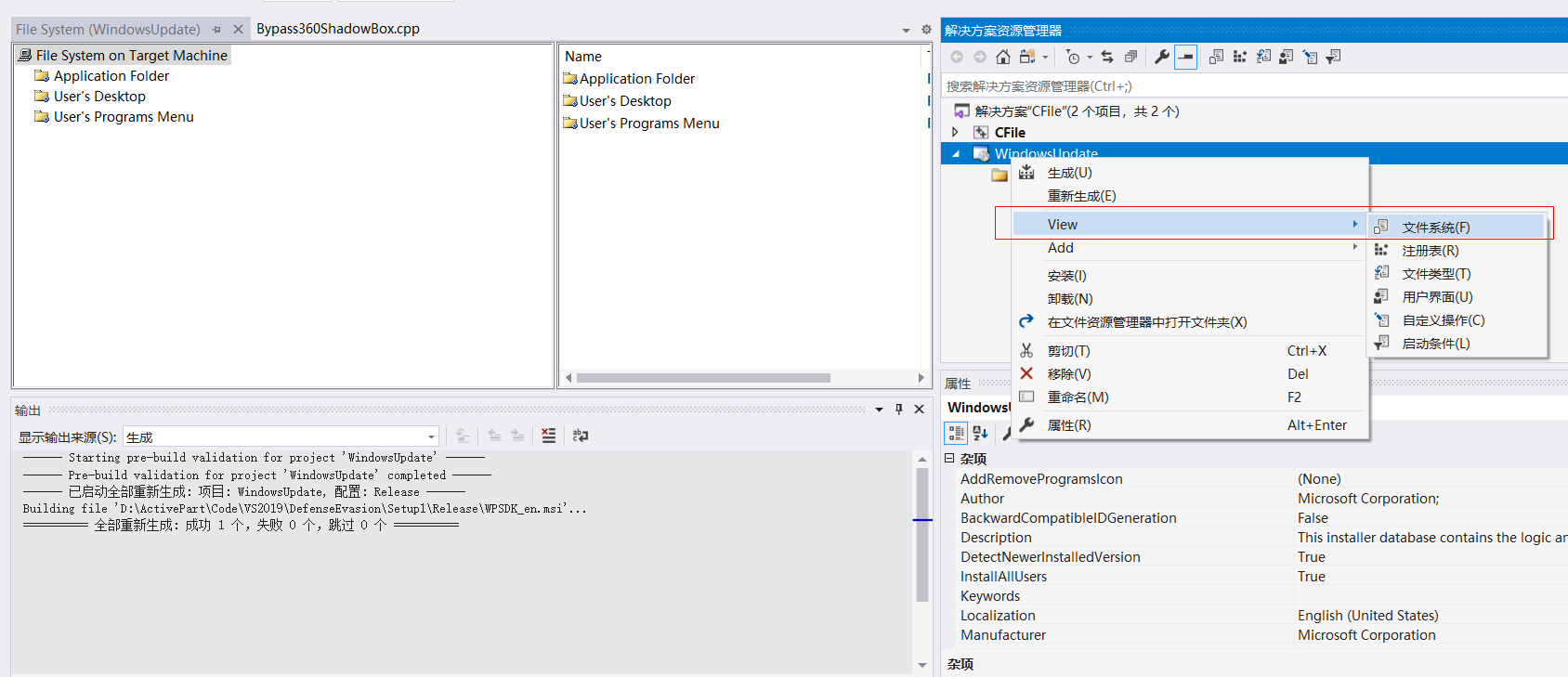Choose 文件系统(F) from the View submenu
This screenshot has height=677, width=1568.
click(1458, 228)
